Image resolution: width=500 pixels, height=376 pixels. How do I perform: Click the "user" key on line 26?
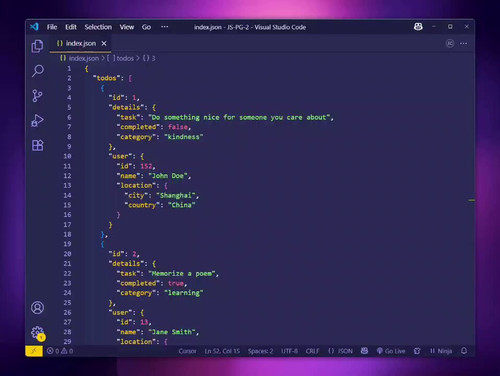[120, 312]
